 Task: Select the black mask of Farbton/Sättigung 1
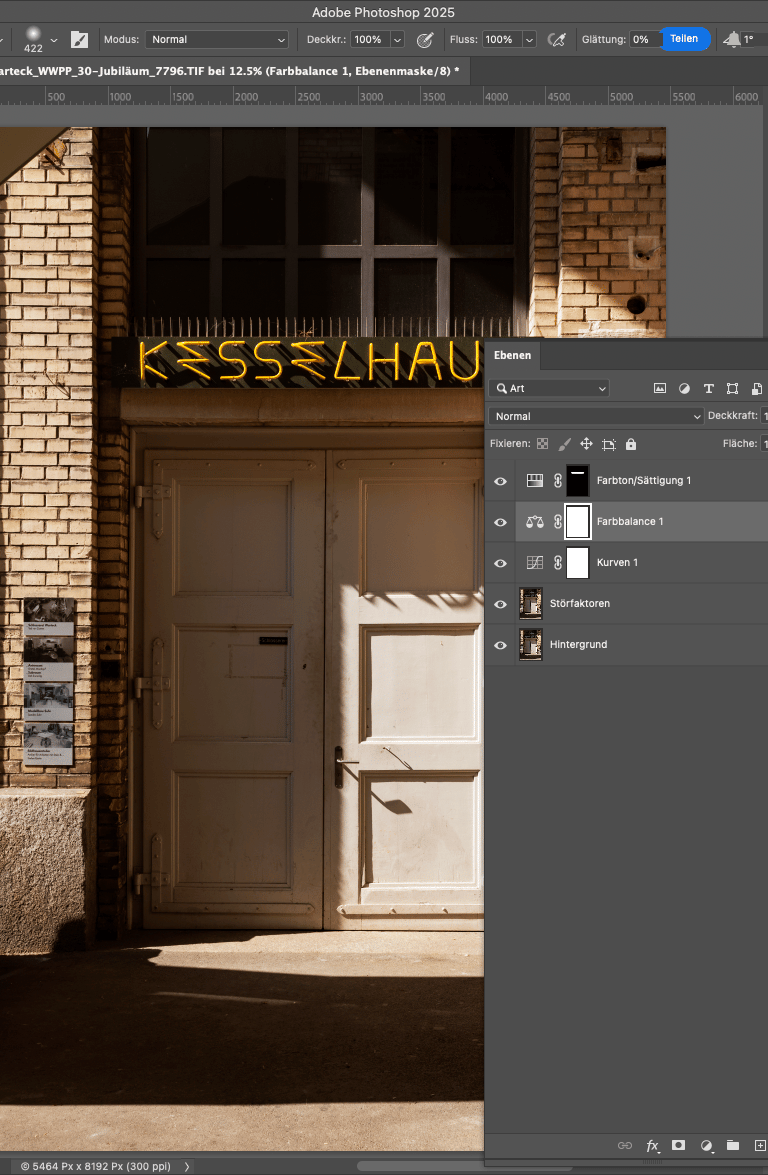tap(578, 480)
